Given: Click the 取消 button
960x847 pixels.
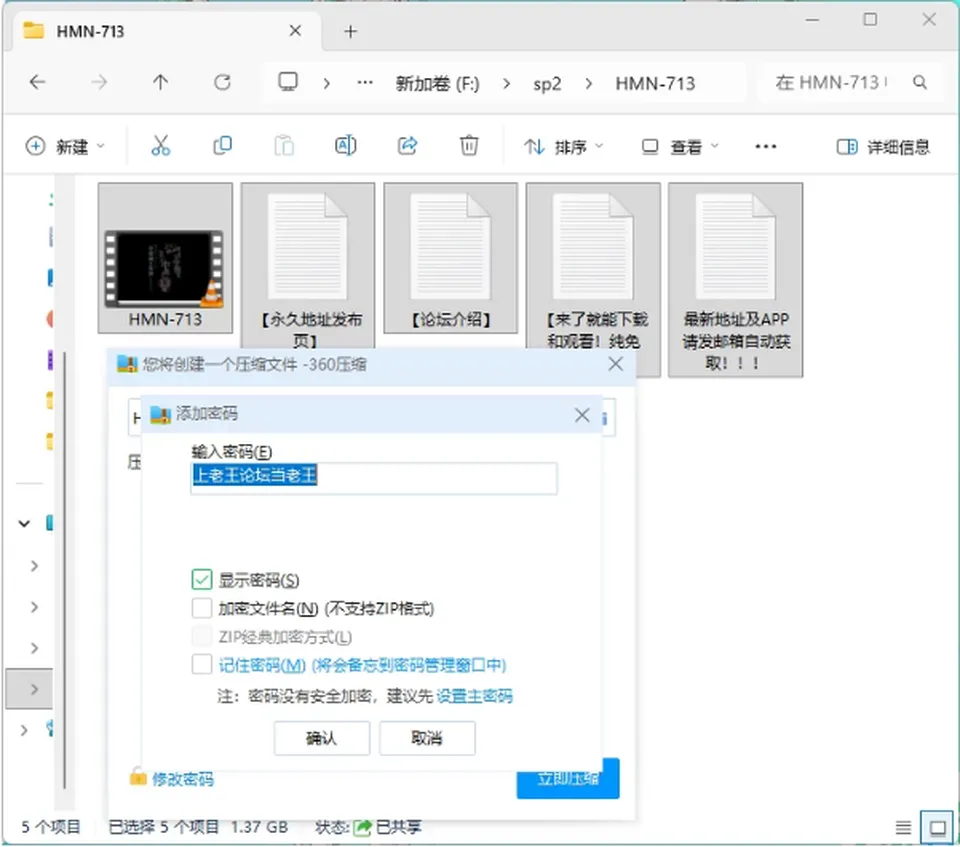Looking at the screenshot, I should (427, 738).
